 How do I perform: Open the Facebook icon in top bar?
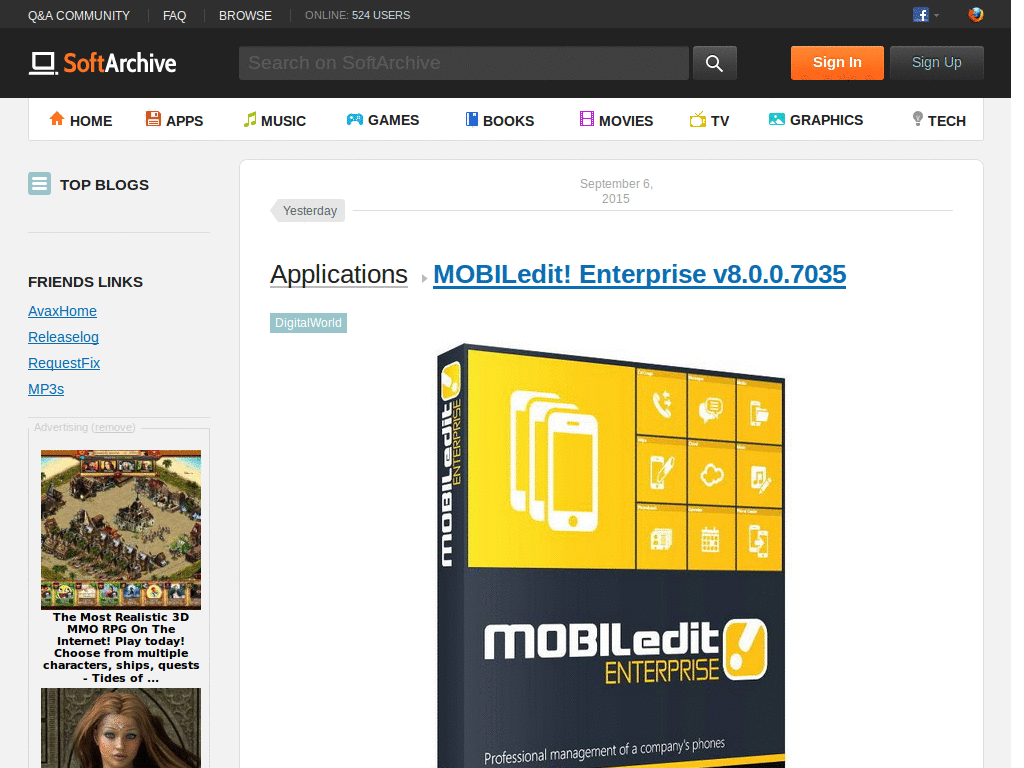coord(921,15)
